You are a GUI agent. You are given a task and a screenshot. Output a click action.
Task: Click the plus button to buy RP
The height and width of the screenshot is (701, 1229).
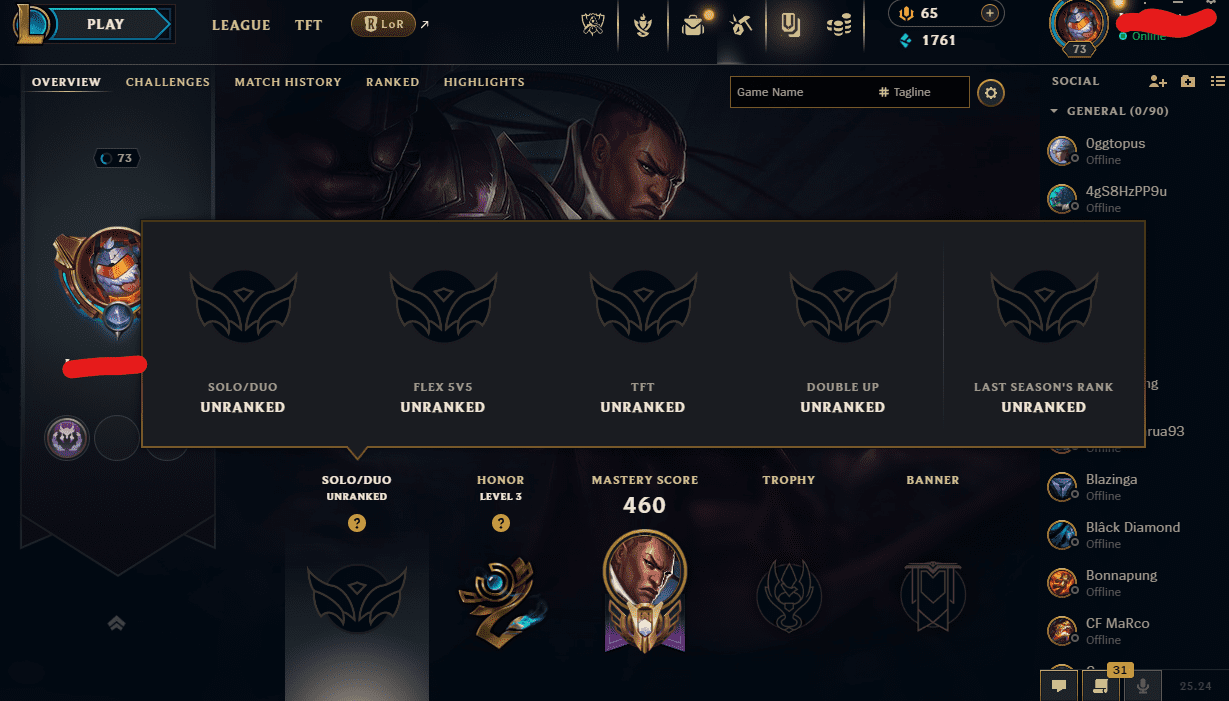(x=989, y=13)
